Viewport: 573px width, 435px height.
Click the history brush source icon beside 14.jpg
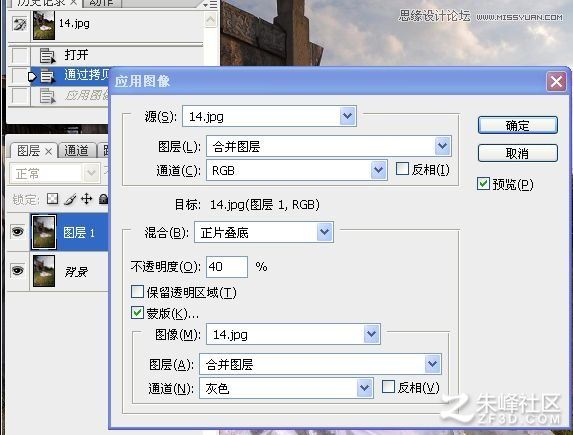pyautogui.click(x=19, y=24)
